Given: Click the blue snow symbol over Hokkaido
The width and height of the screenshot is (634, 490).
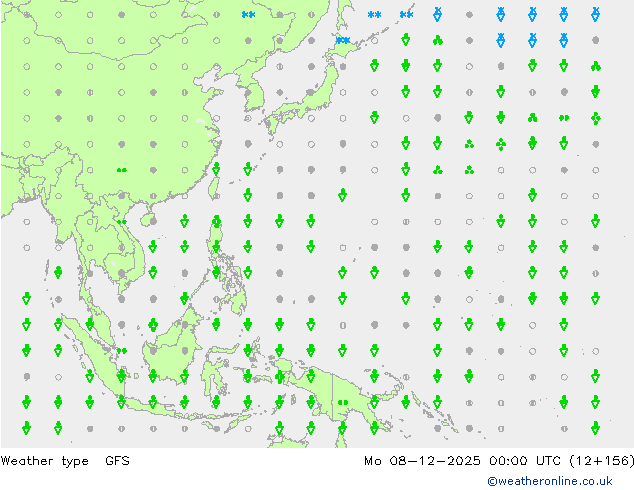Looking at the screenshot, I should (343, 40).
